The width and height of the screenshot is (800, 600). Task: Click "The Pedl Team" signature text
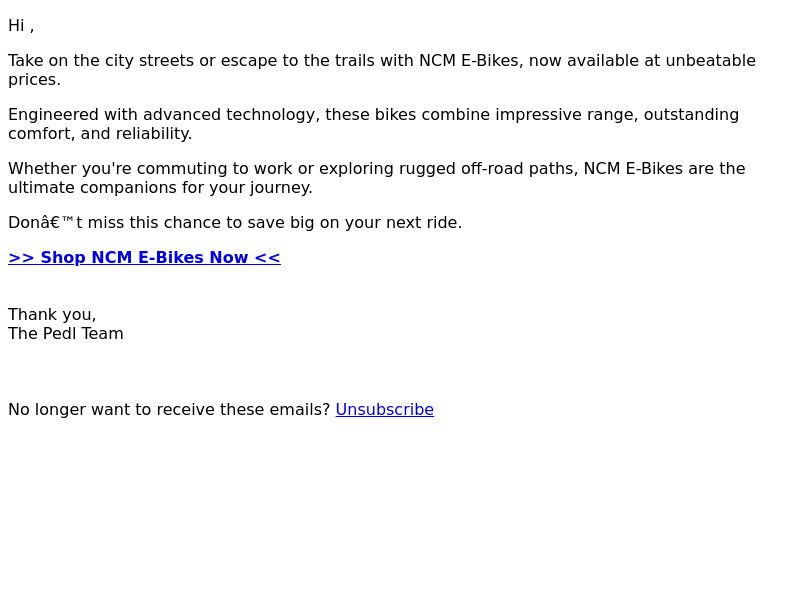(66, 334)
